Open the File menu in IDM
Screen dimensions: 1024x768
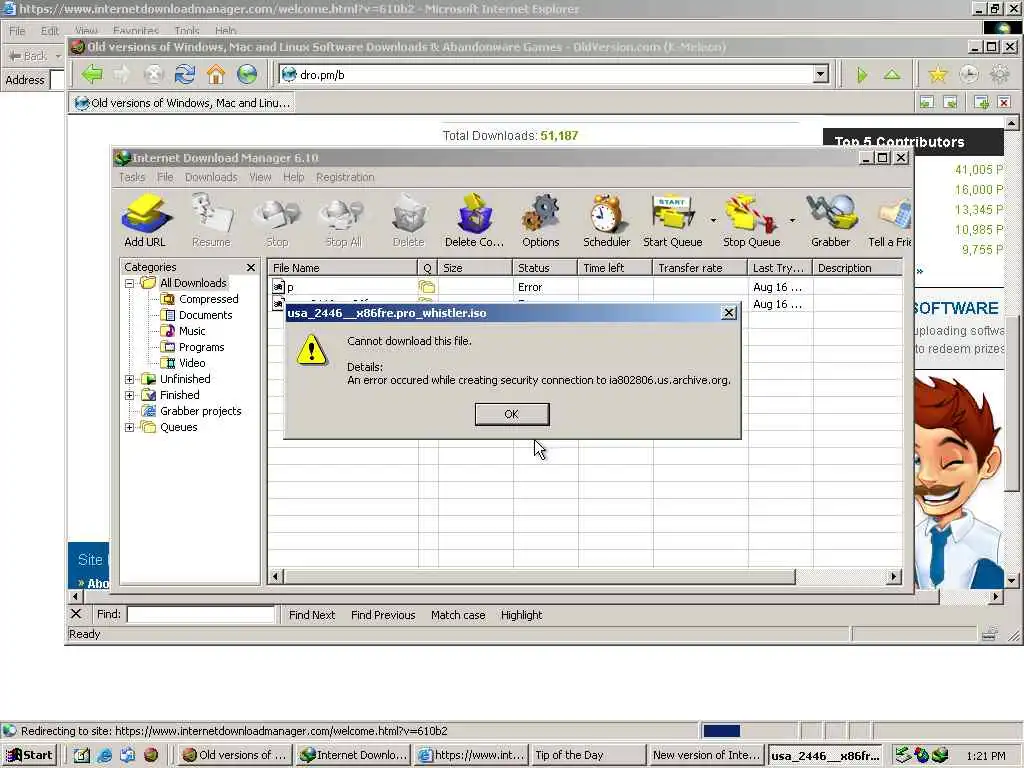[165, 177]
